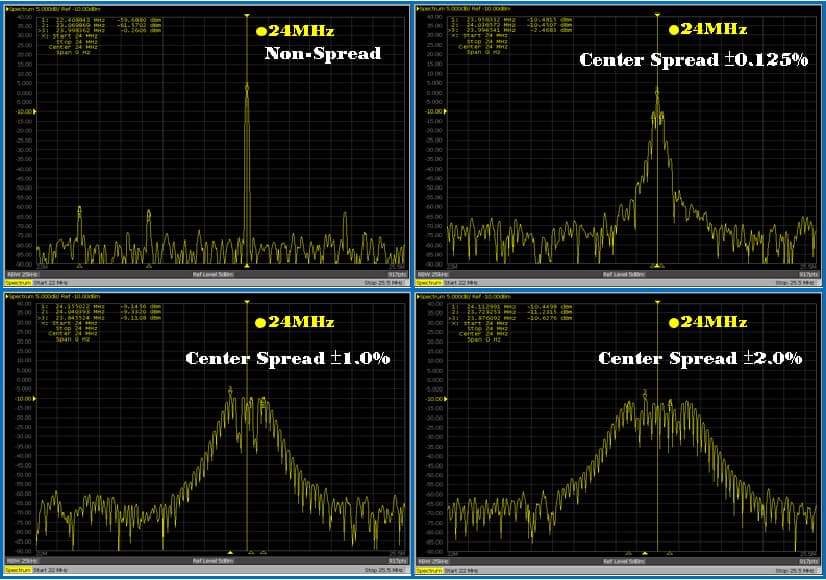Click the 'Spectrum 5.000dB/ Ref -10.00dBm' title of ±1.0% panel
This screenshot has width=826, height=580.
coord(53,297)
